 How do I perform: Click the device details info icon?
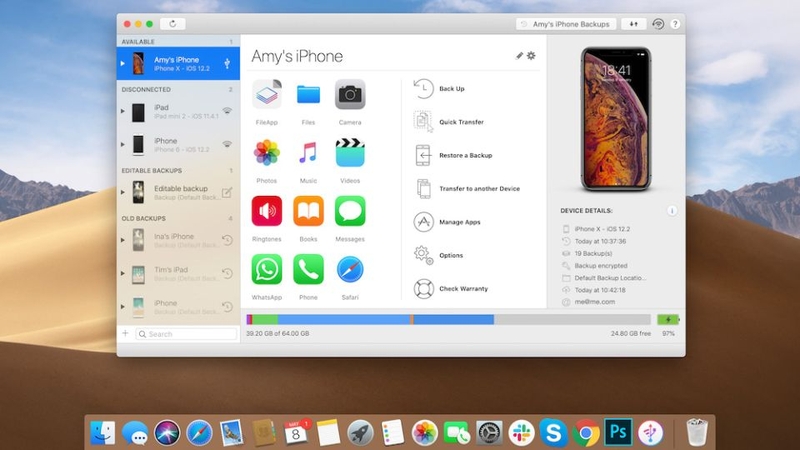pyautogui.click(x=672, y=211)
